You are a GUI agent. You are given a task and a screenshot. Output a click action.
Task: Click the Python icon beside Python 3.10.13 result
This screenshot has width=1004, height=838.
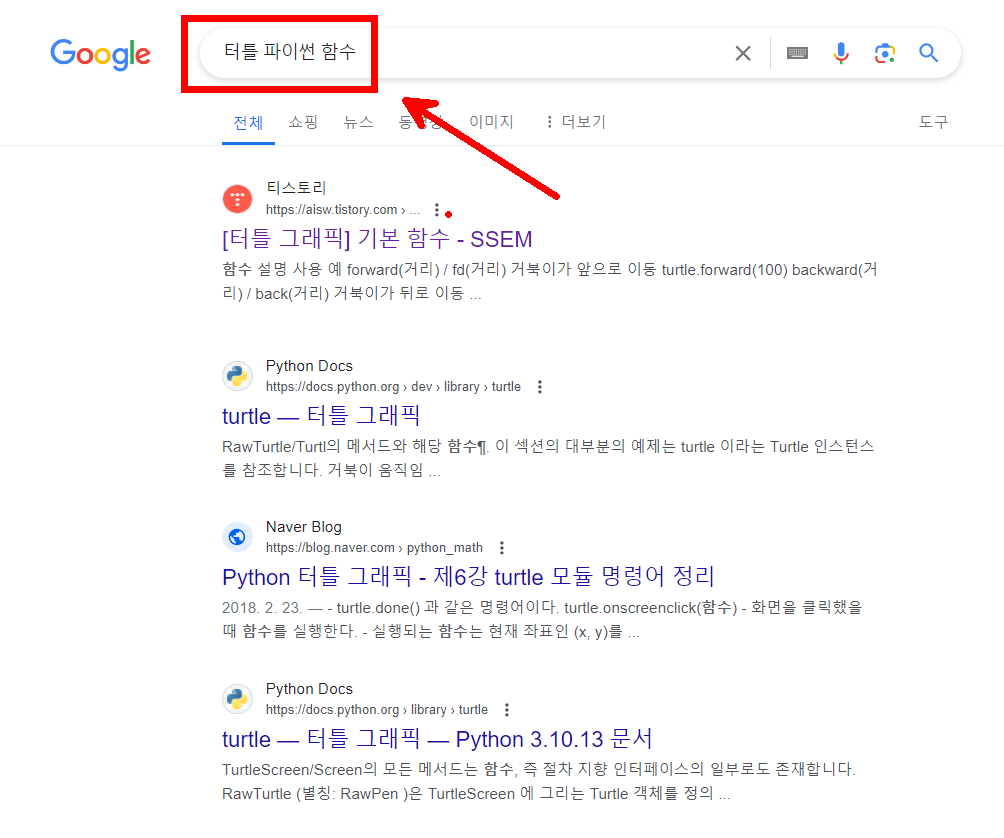[x=238, y=698]
